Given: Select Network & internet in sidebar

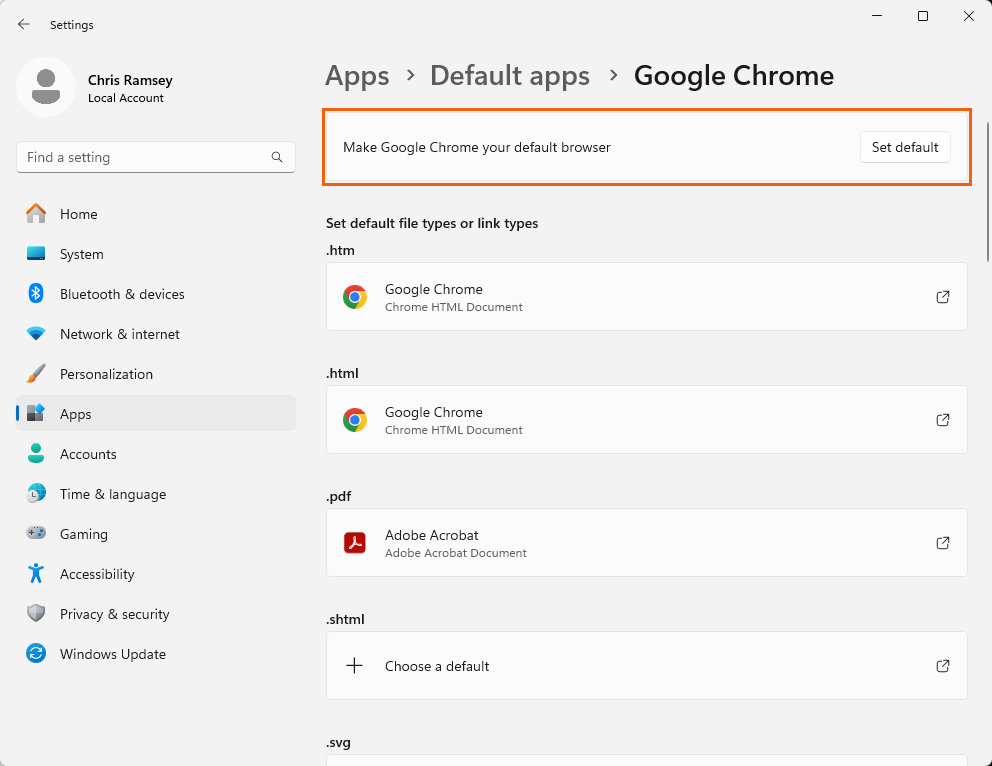Looking at the screenshot, I should tap(156, 333).
